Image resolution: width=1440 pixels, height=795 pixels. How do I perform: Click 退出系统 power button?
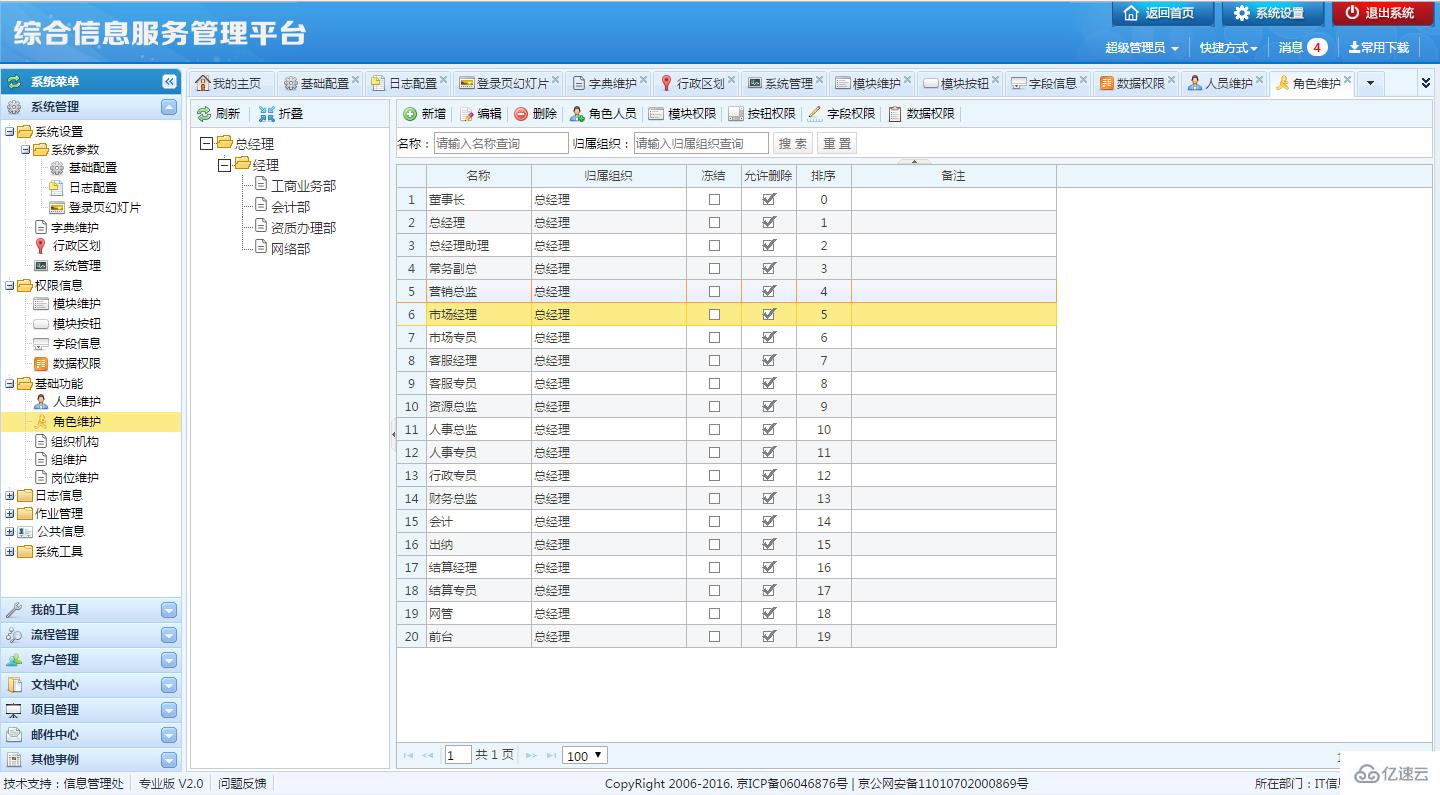pyautogui.click(x=1382, y=13)
